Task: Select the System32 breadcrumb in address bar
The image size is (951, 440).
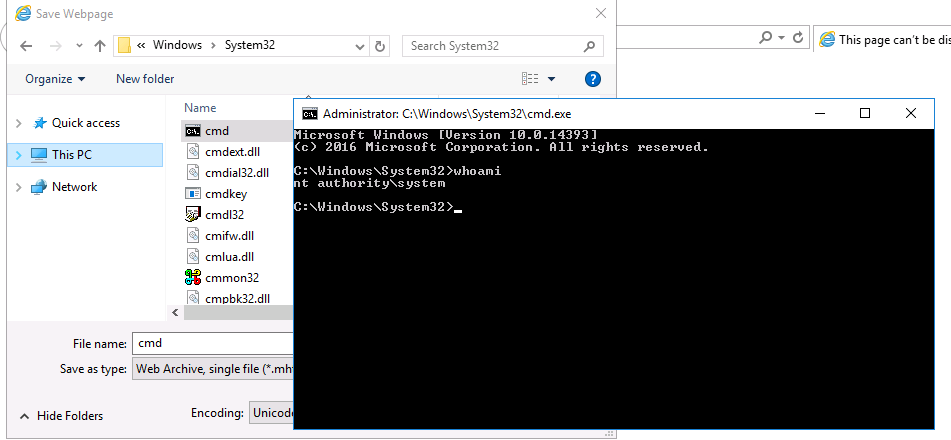Action: click(250, 45)
